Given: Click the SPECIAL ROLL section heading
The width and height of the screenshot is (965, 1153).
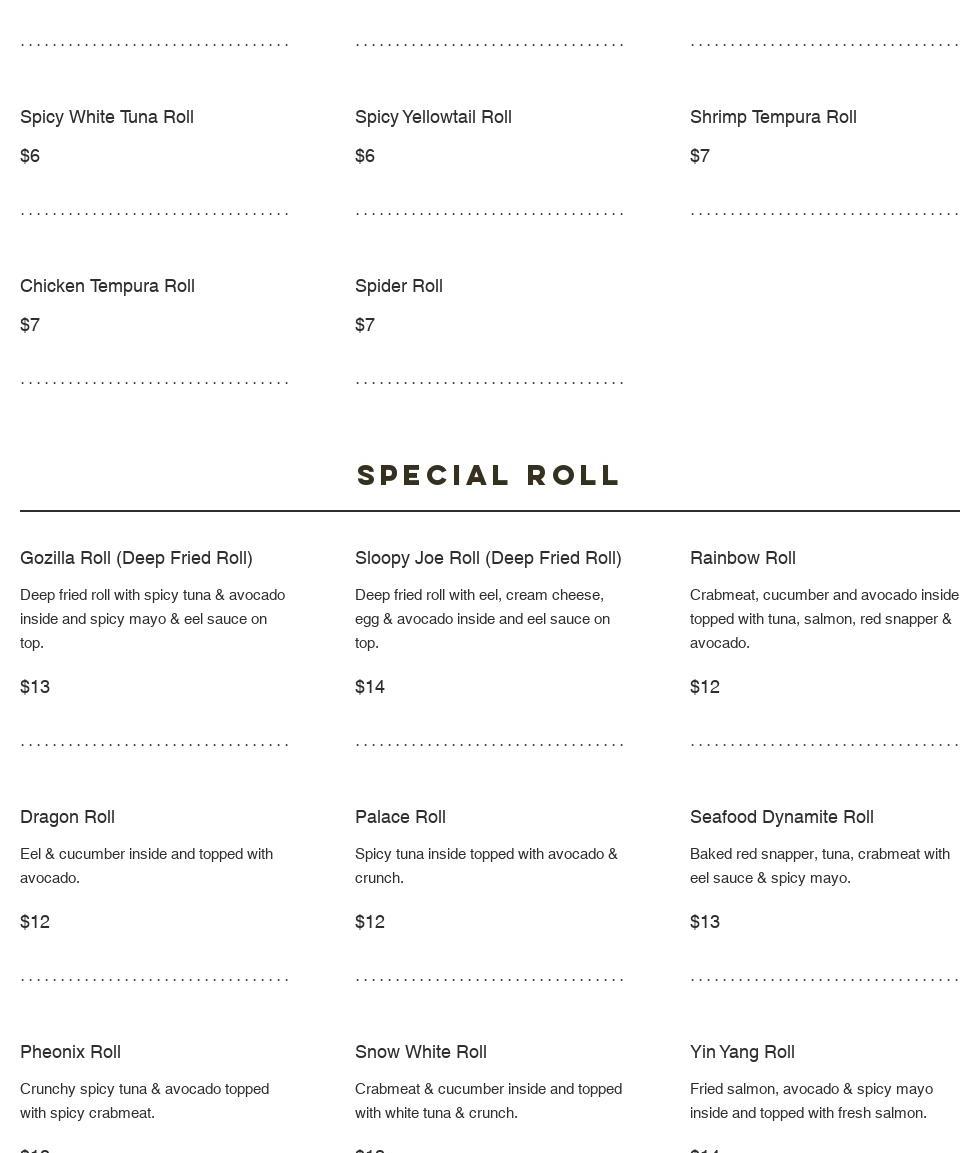Looking at the screenshot, I should [x=489, y=475].
